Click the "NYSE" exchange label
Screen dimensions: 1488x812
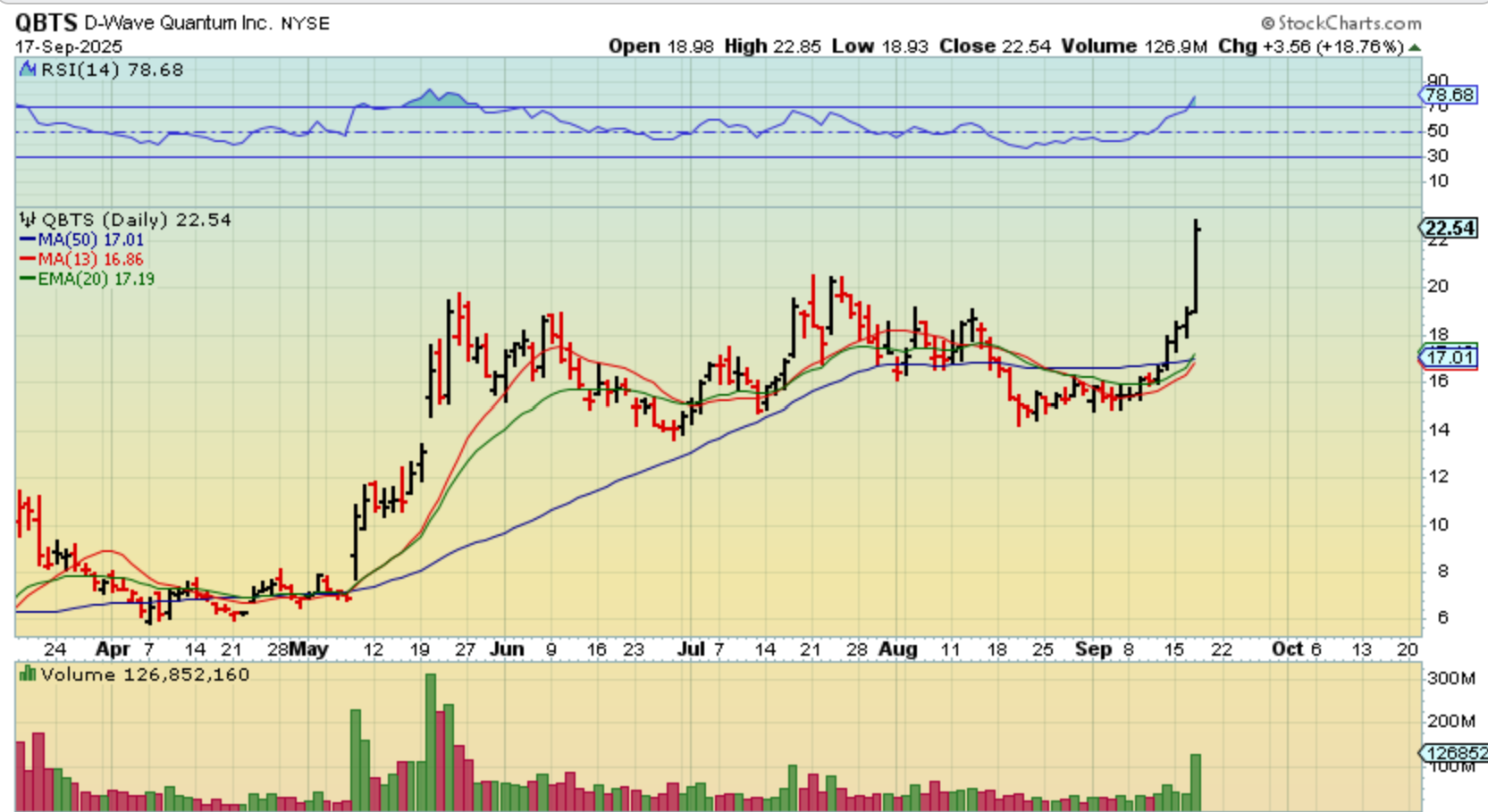[306, 23]
